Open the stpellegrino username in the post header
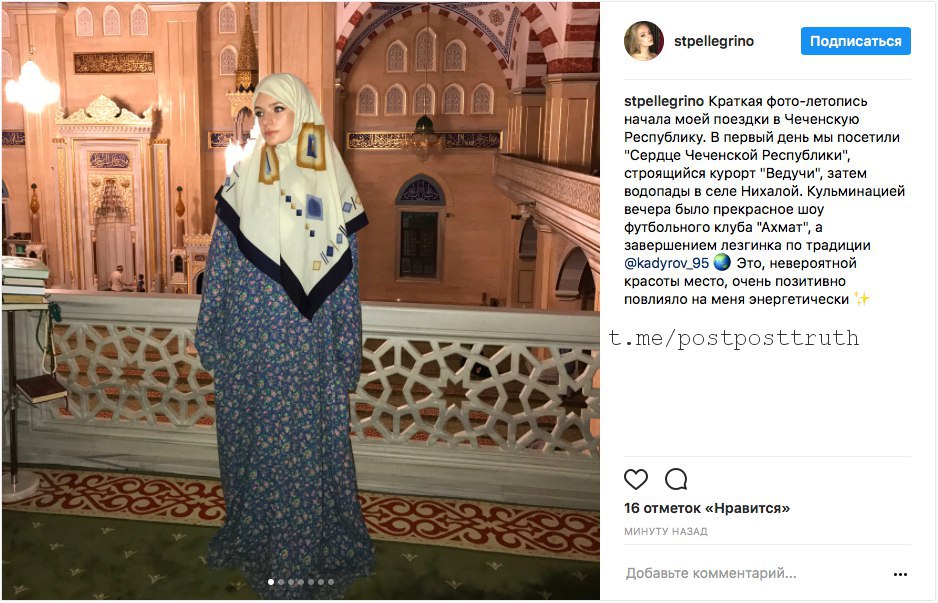 (714, 41)
